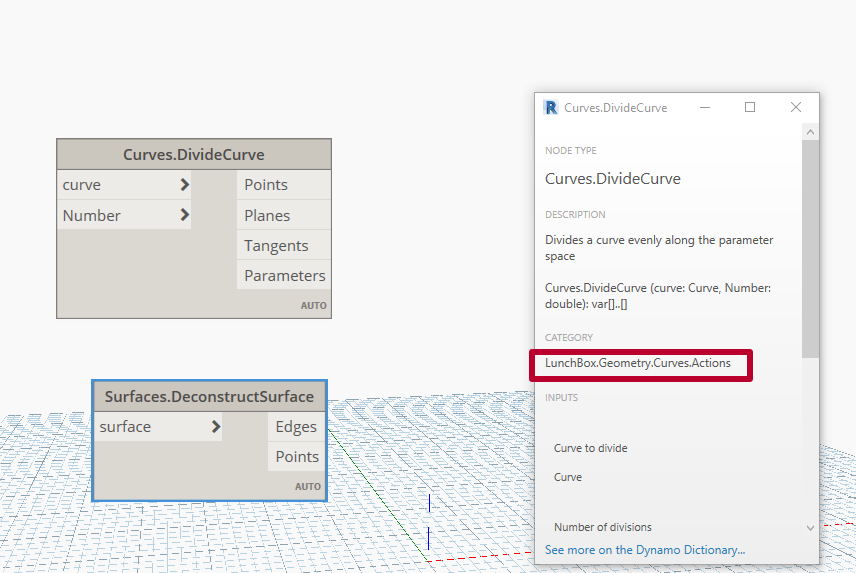Click the NODE TYPE section heading
856x573 pixels.
pyautogui.click(x=570, y=151)
